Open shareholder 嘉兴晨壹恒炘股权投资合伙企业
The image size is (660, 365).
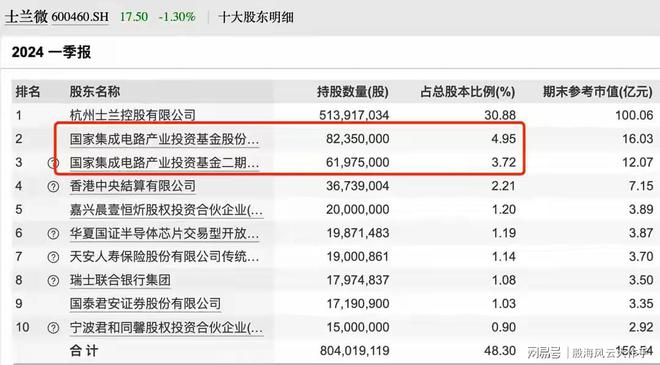point(166,210)
